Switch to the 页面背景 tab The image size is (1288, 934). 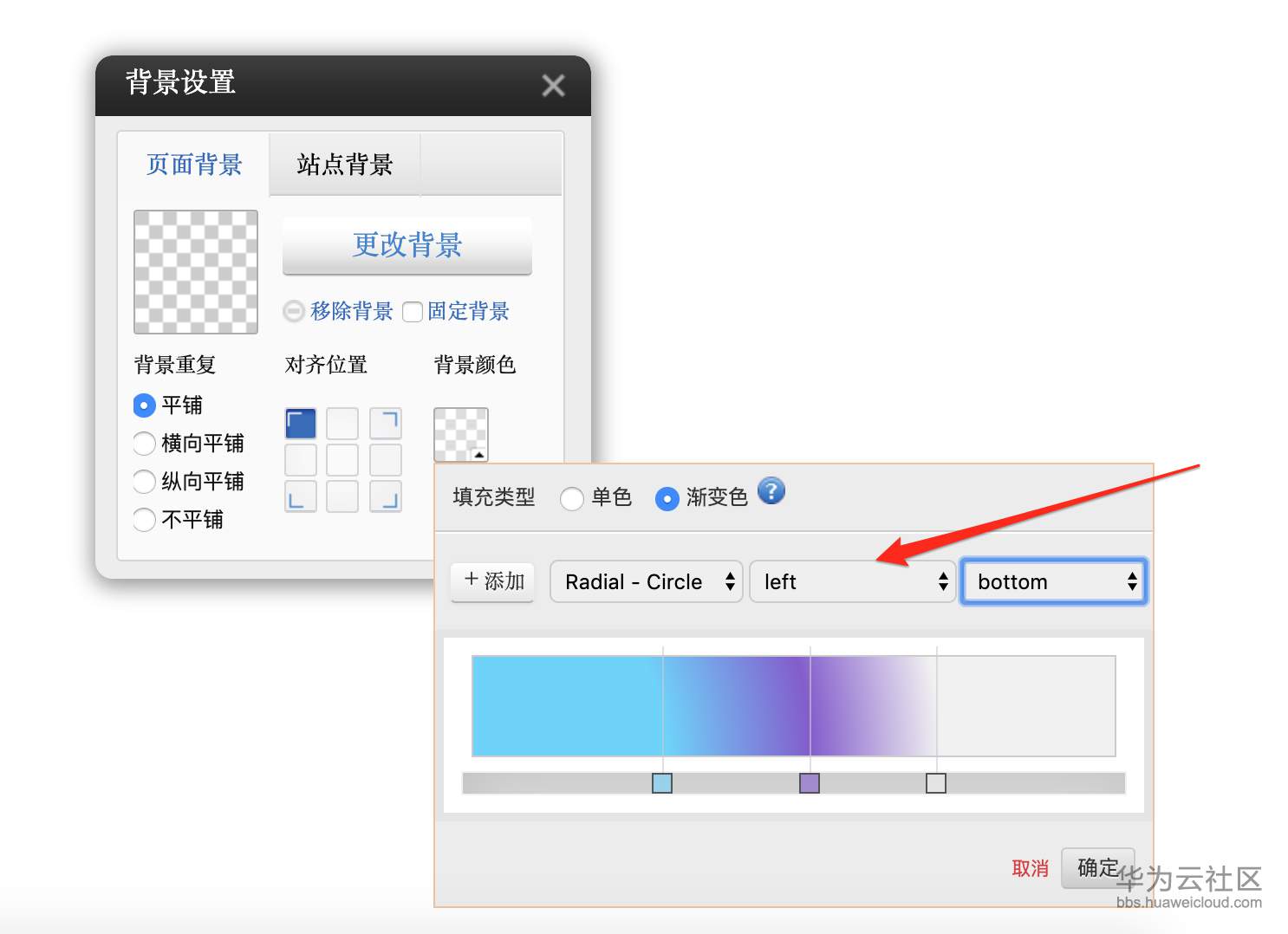194,164
